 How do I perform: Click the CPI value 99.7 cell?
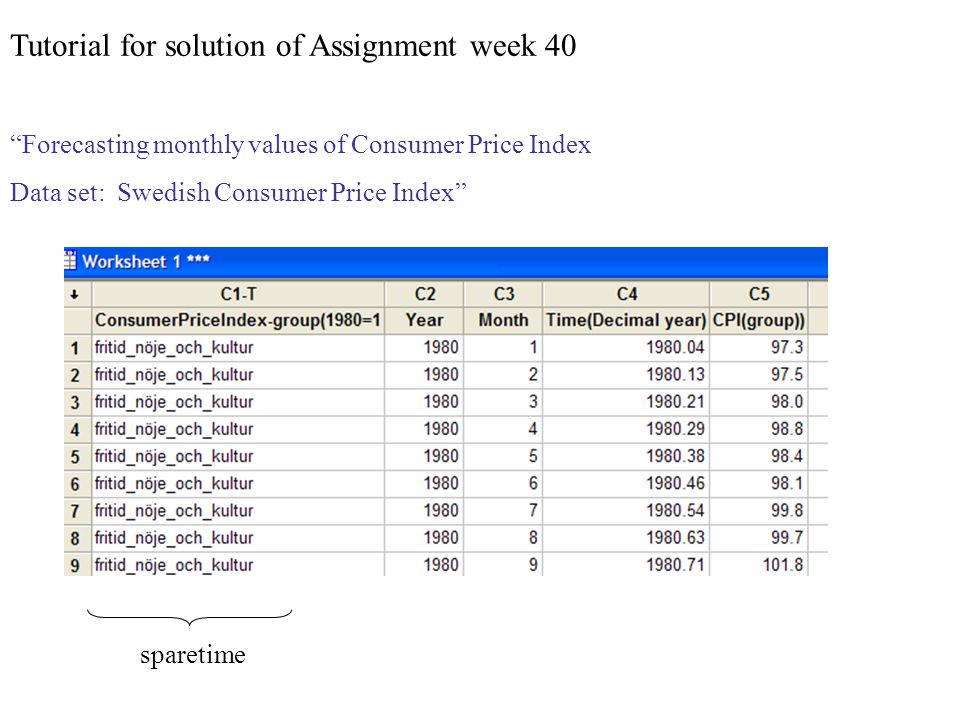coord(759,538)
